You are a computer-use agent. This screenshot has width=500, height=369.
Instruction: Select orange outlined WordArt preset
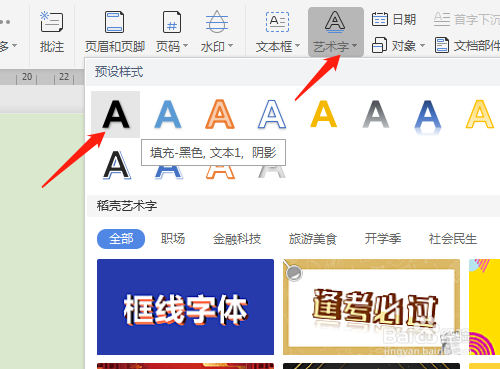coord(220,114)
